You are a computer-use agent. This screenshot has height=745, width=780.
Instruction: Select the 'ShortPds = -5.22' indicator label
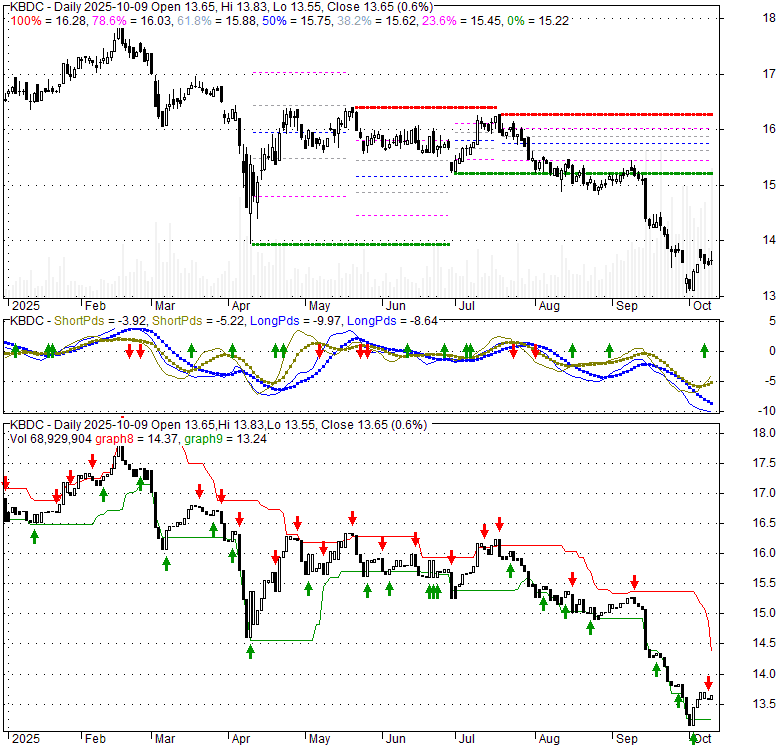[x=197, y=321]
